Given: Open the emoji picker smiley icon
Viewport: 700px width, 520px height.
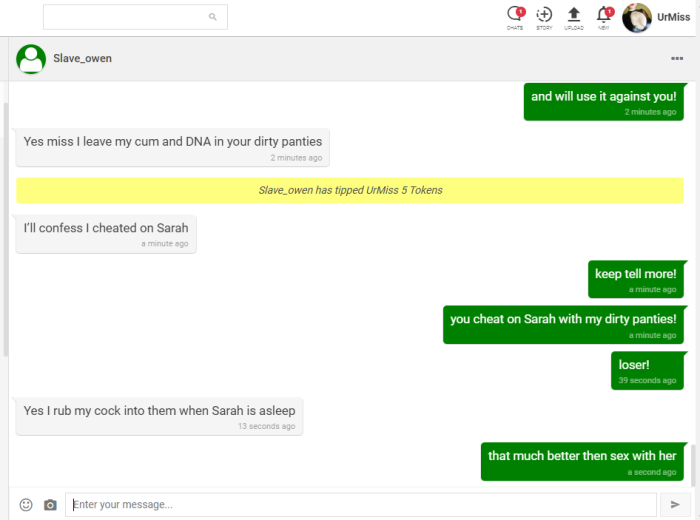Looking at the screenshot, I should pos(26,505).
